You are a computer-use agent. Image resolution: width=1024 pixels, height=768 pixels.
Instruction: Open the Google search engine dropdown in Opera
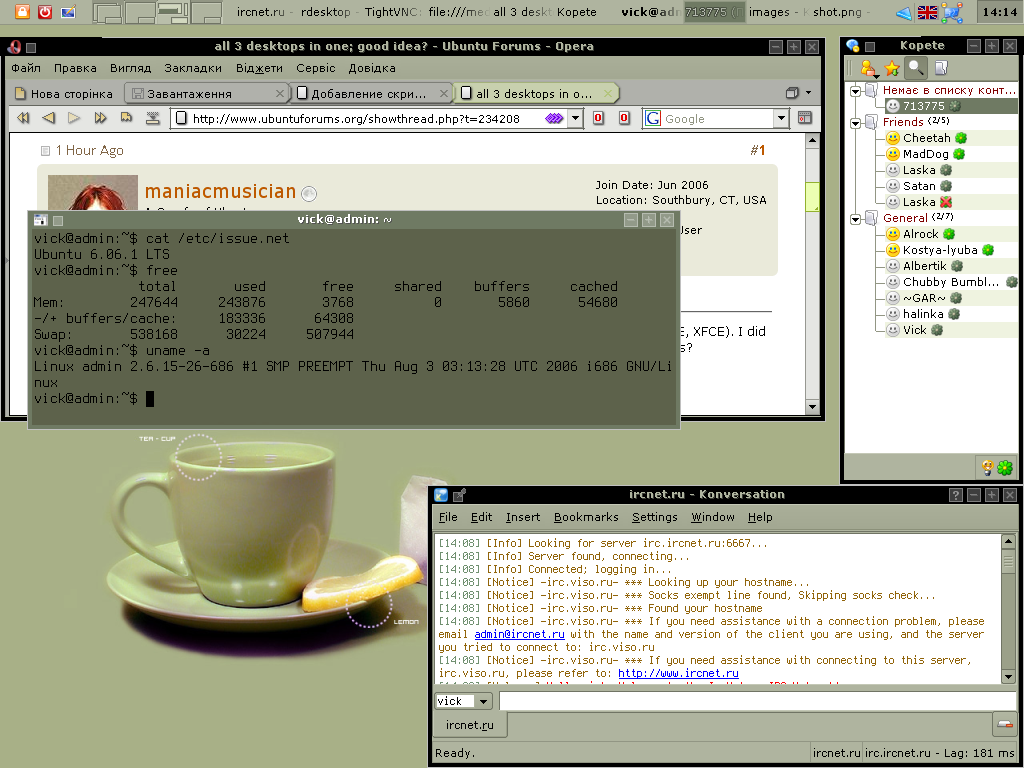[x=781, y=118]
